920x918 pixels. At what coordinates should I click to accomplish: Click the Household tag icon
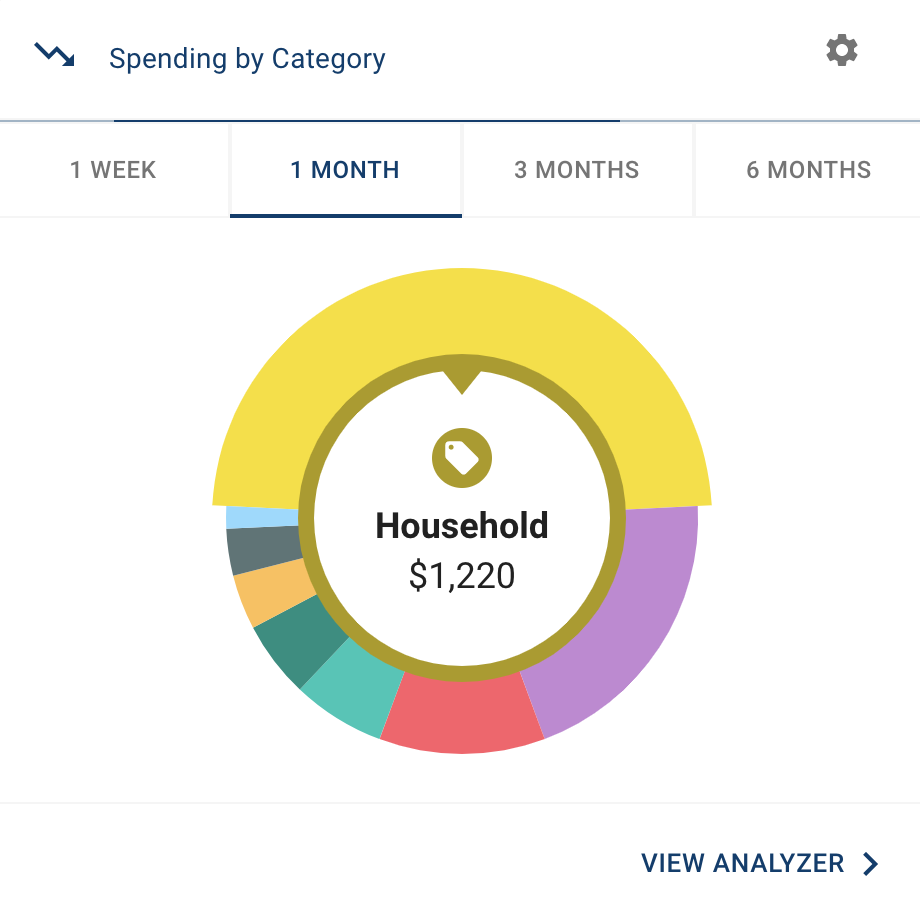pos(462,459)
